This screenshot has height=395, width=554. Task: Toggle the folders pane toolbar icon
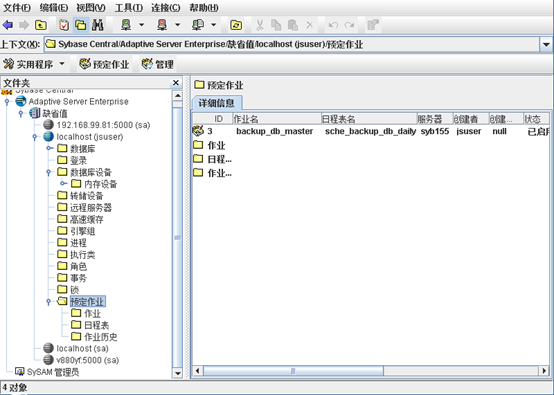pos(81,25)
